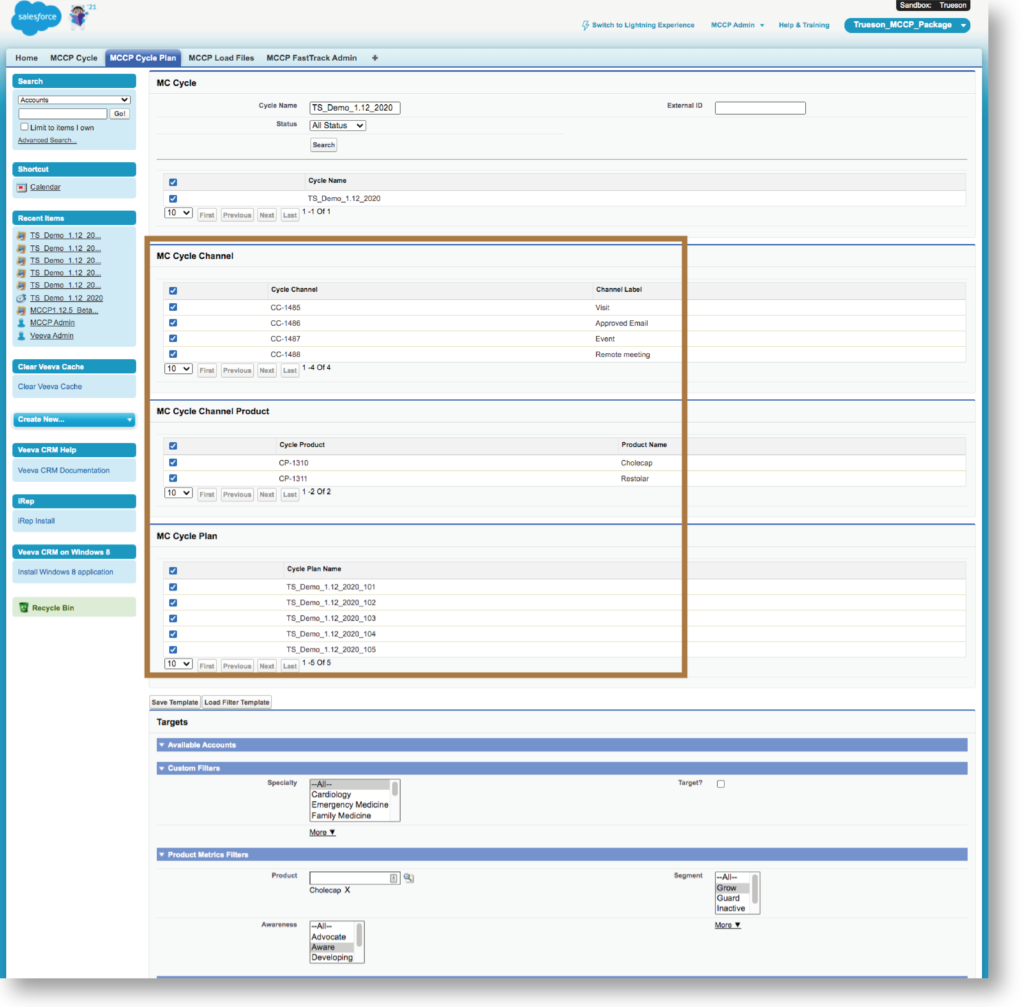This screenshot has height=1007, width=1024.
Task: Click the sidebar search text field
Action: tap(63, 114)
